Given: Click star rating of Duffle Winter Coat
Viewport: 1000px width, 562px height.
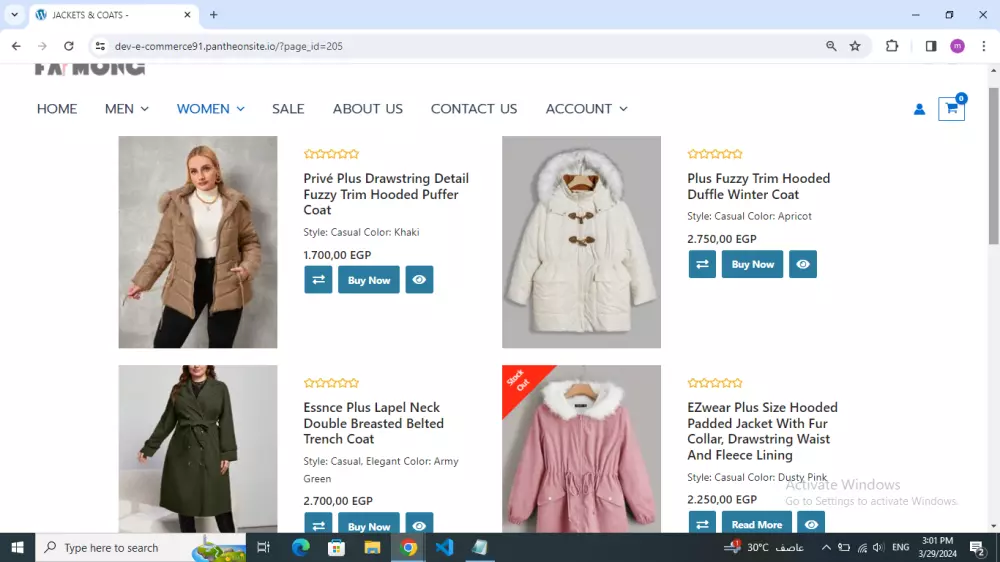Looking at the screenshot, I should (x=715, y=154).
